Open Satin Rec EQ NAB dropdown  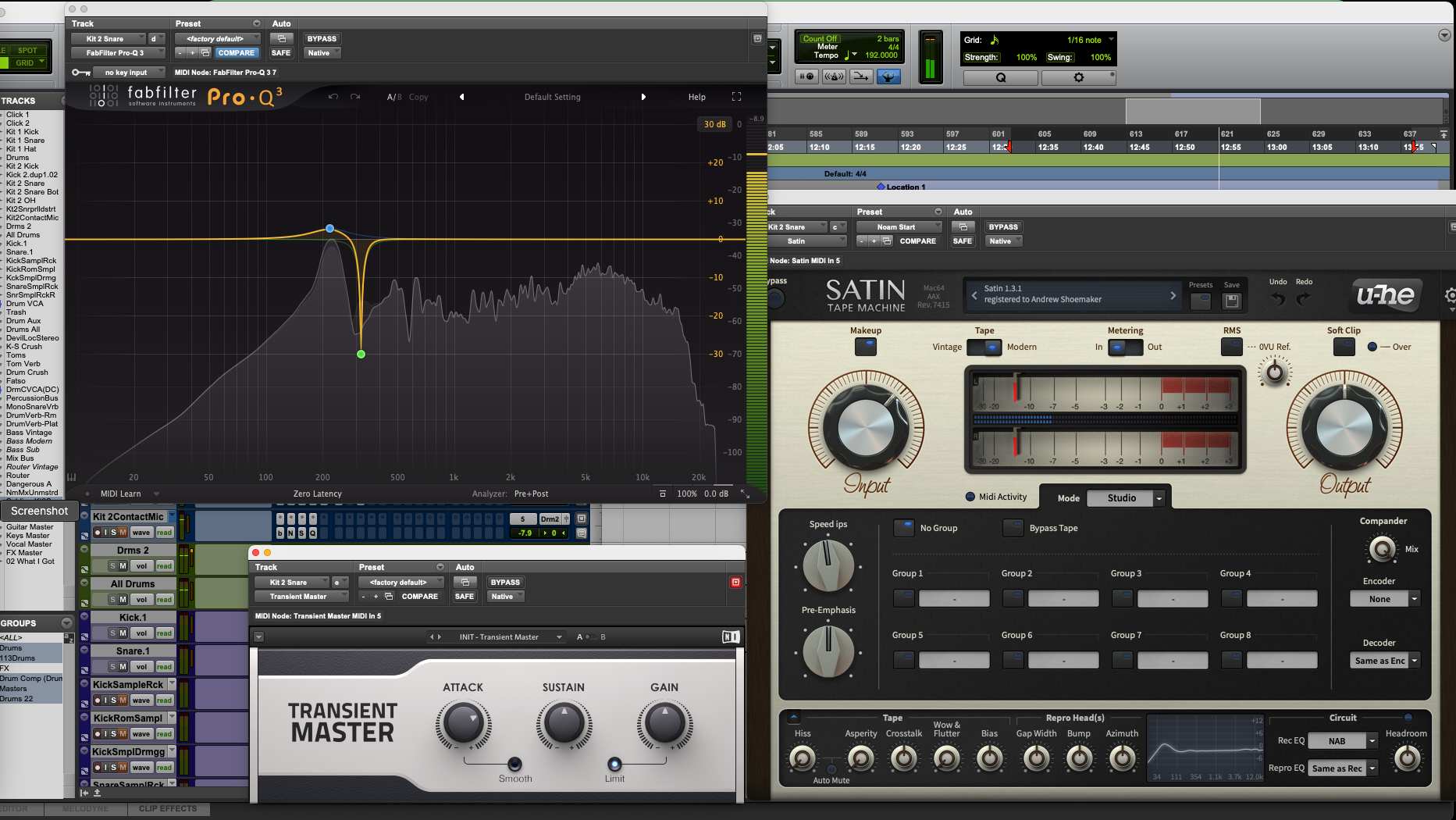pyautogui.click(x=1343, y=741)
